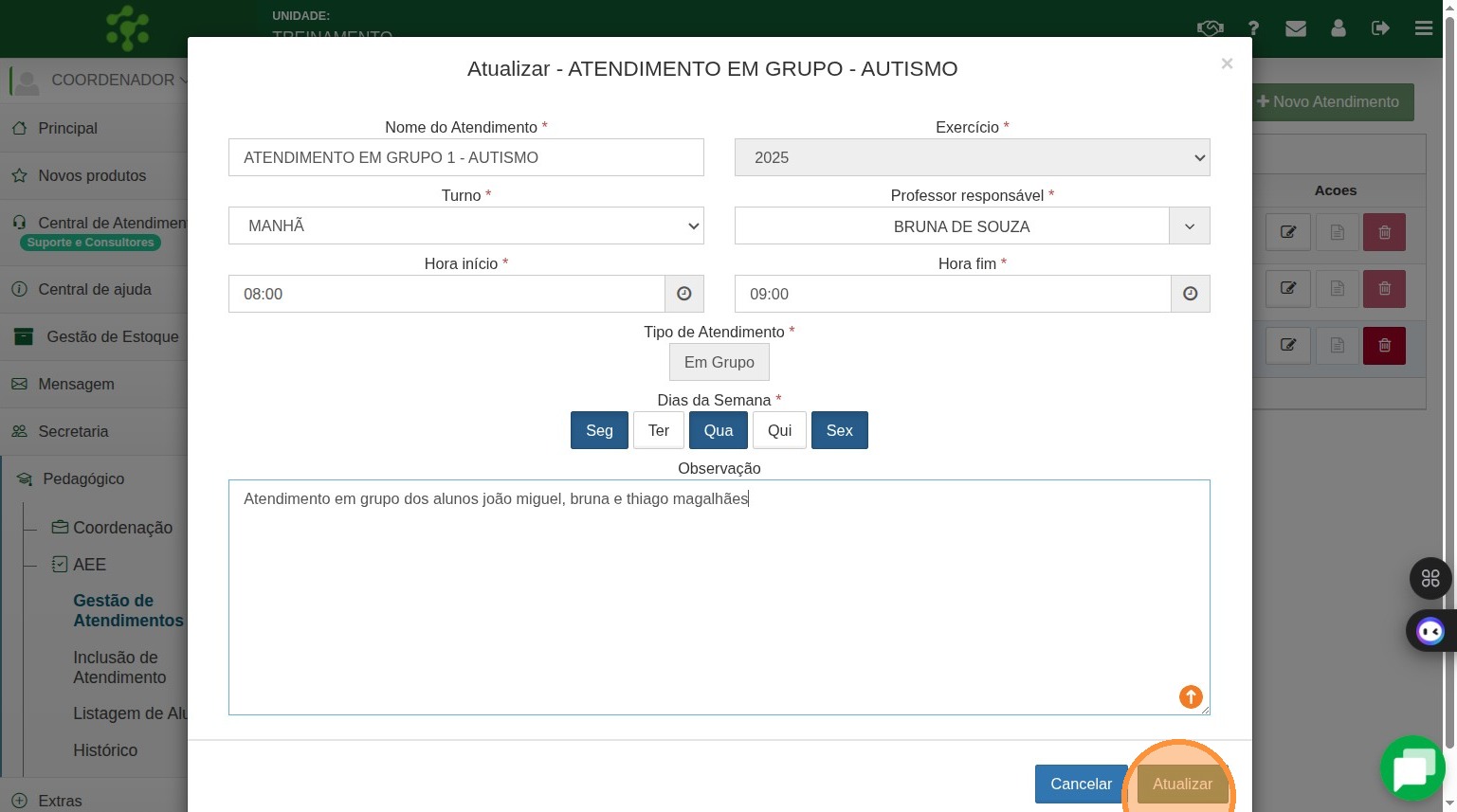Click the green app logo at top
This screenshot has height=812, width=1457.
pyautogui.click(x=128, y=27)
